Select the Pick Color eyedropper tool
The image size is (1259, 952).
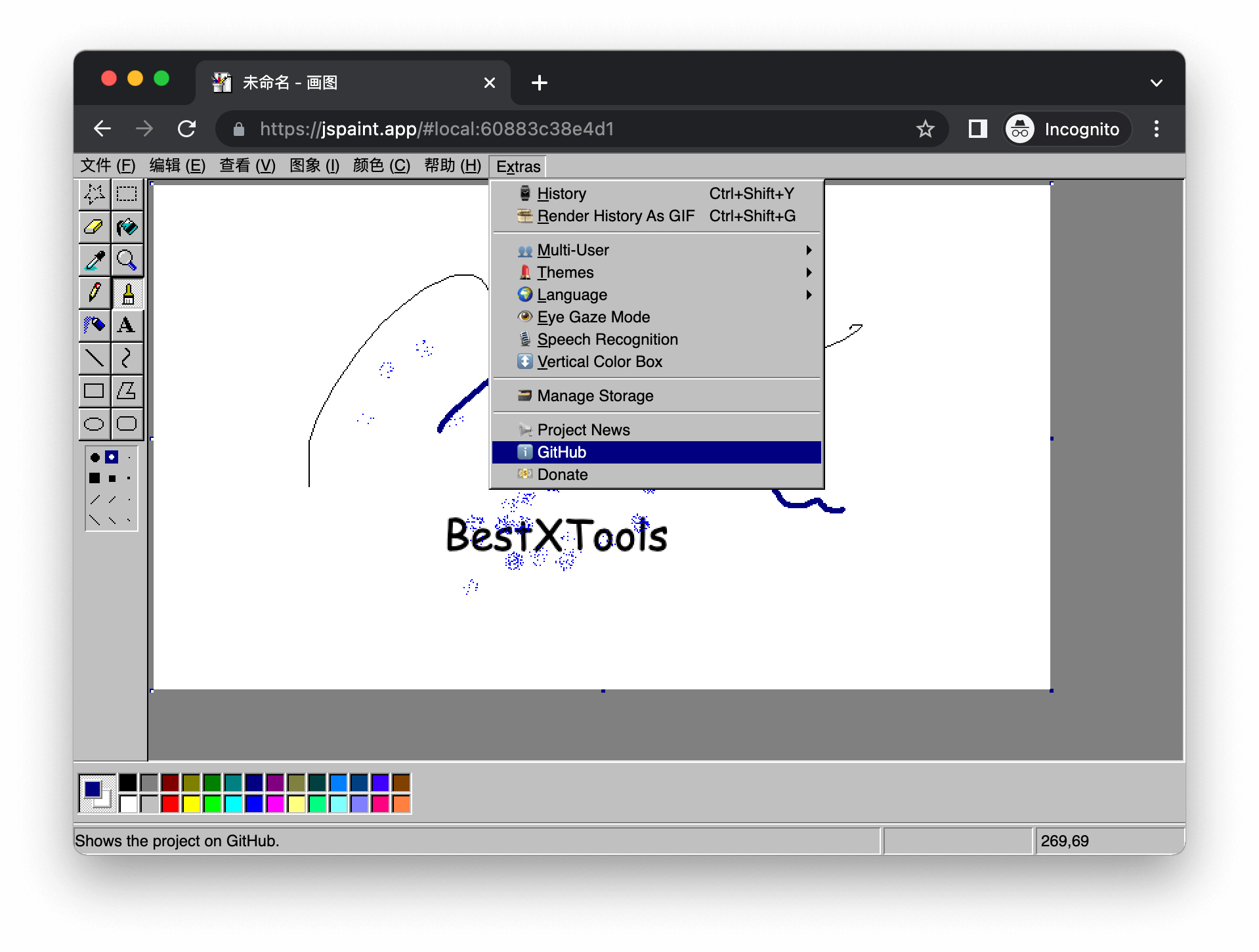[x=95, y=260]
